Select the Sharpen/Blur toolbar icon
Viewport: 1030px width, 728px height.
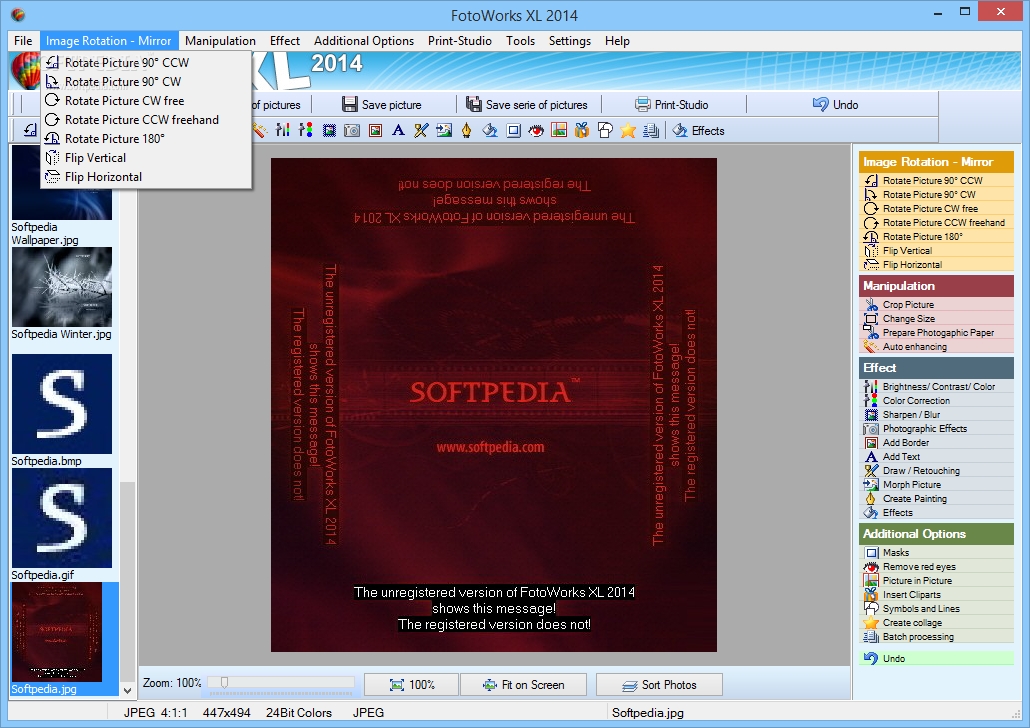(329, 130)
